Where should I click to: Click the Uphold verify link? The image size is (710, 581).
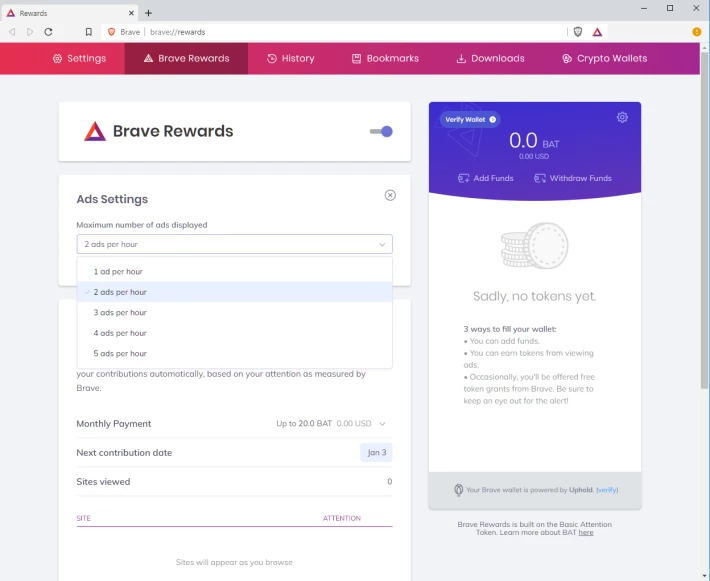point(607,490)
